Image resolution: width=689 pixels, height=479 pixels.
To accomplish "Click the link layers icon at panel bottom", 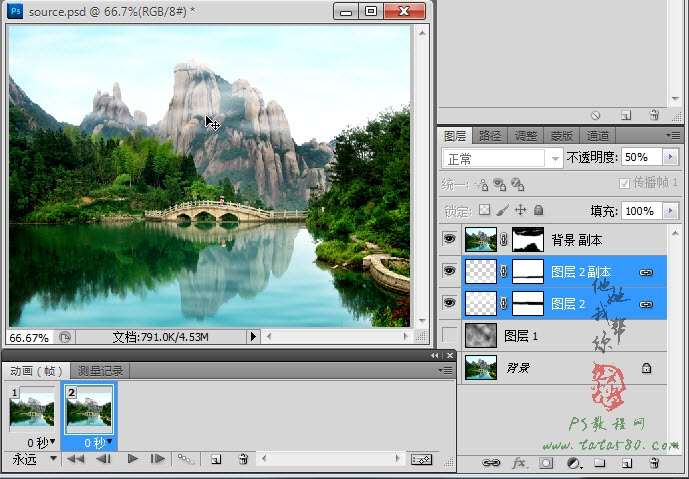I will 491,464.
